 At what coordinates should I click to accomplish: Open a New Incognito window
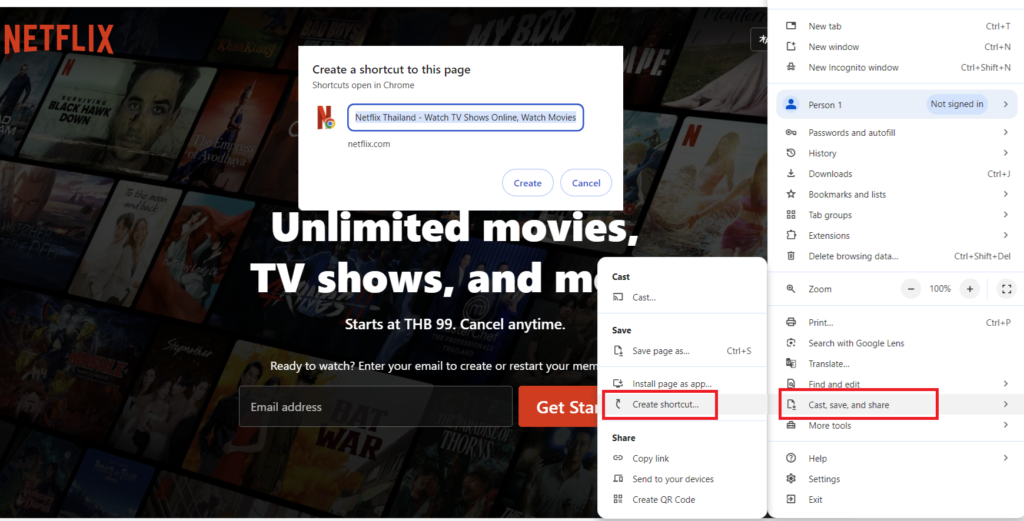point(896,67)
